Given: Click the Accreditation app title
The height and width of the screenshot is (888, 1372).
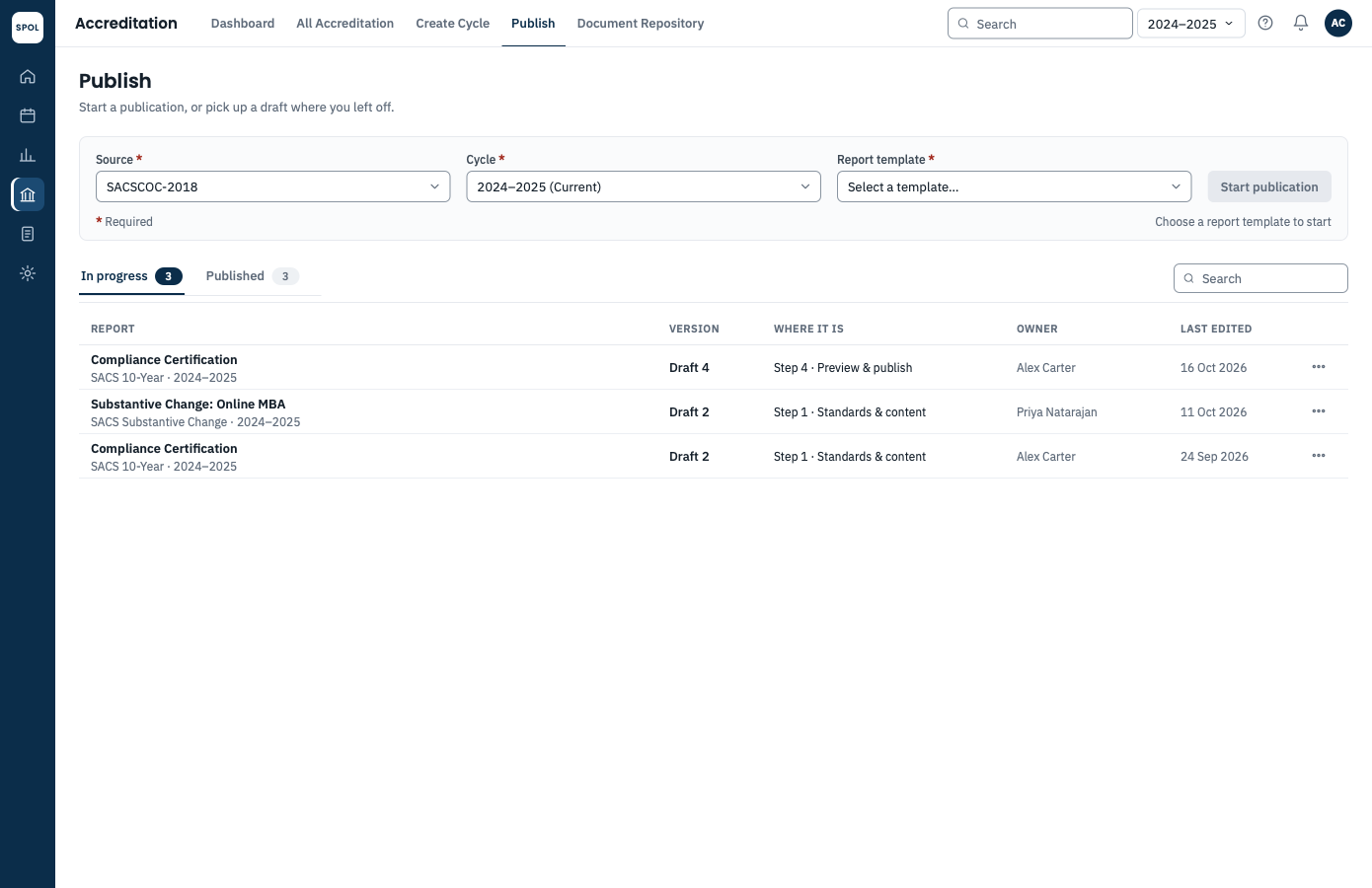Looking at the screenshot, I should coord(126,23).
